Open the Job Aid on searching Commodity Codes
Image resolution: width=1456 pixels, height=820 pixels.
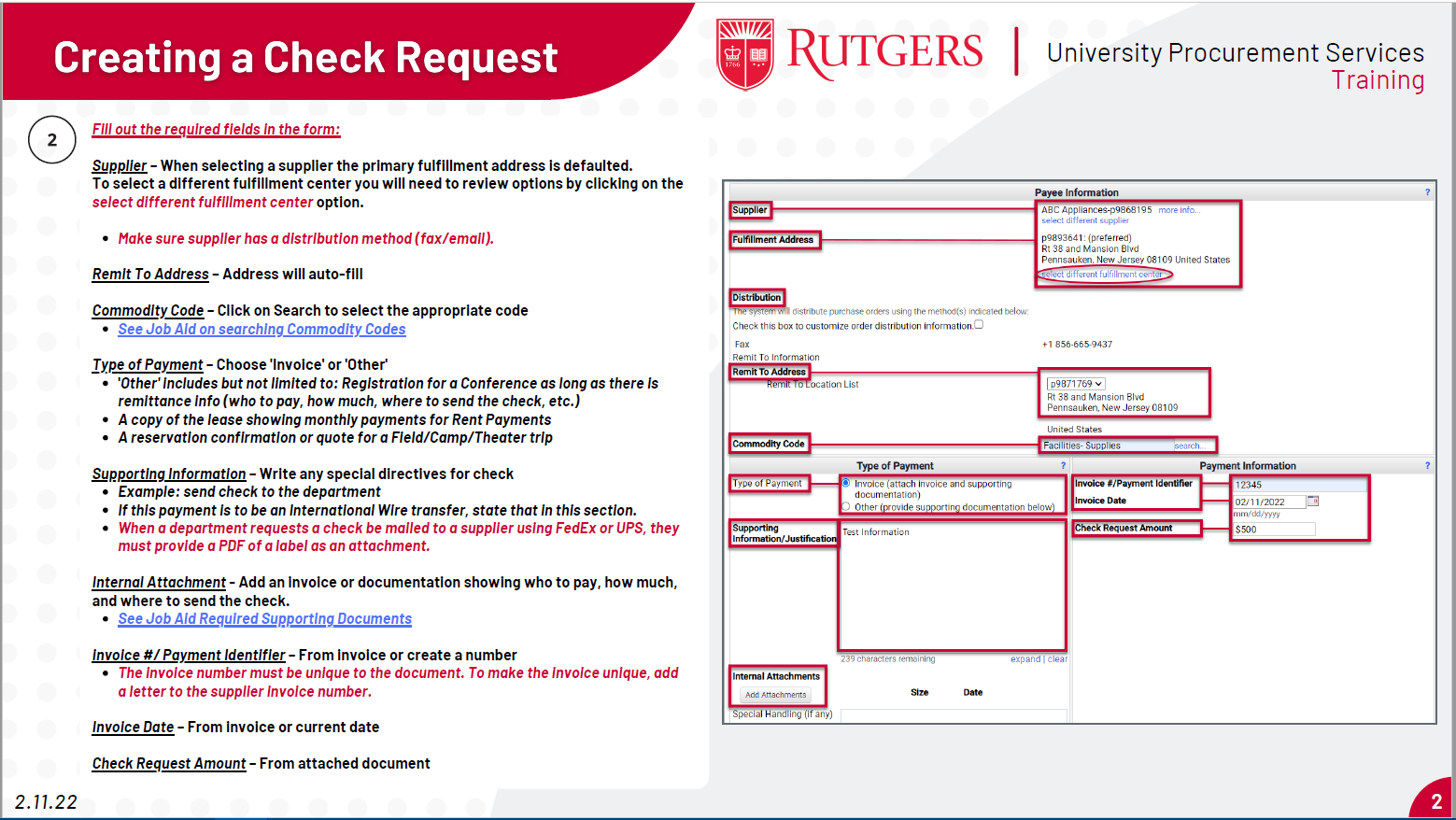(262, 329)
